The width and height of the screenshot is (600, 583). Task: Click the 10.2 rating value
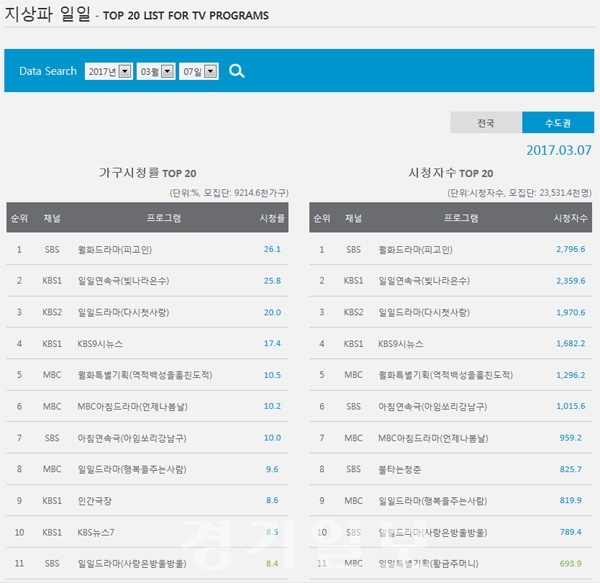click(272, 406)
